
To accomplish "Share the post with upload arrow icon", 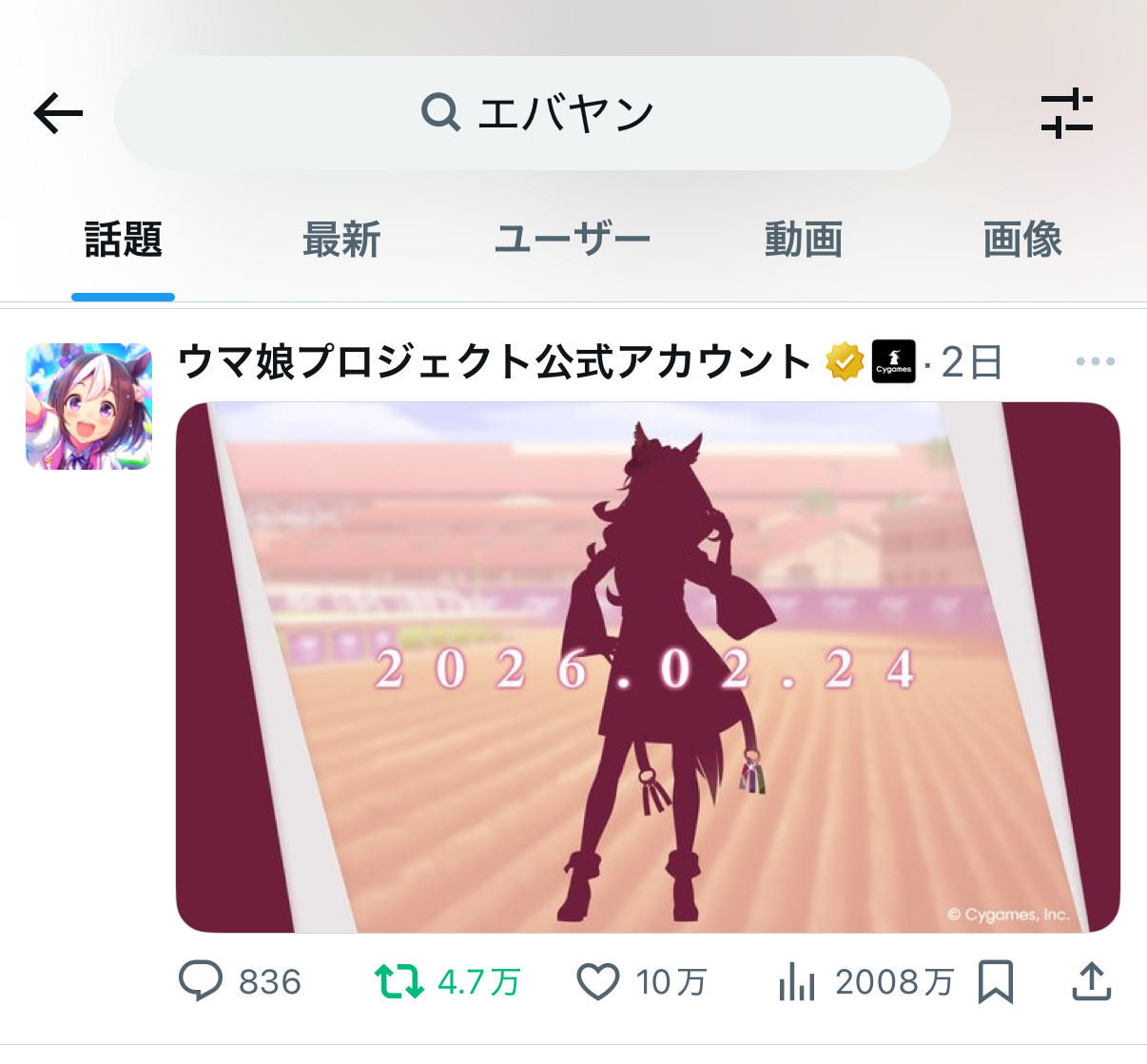I will [x=1092, y=981].
